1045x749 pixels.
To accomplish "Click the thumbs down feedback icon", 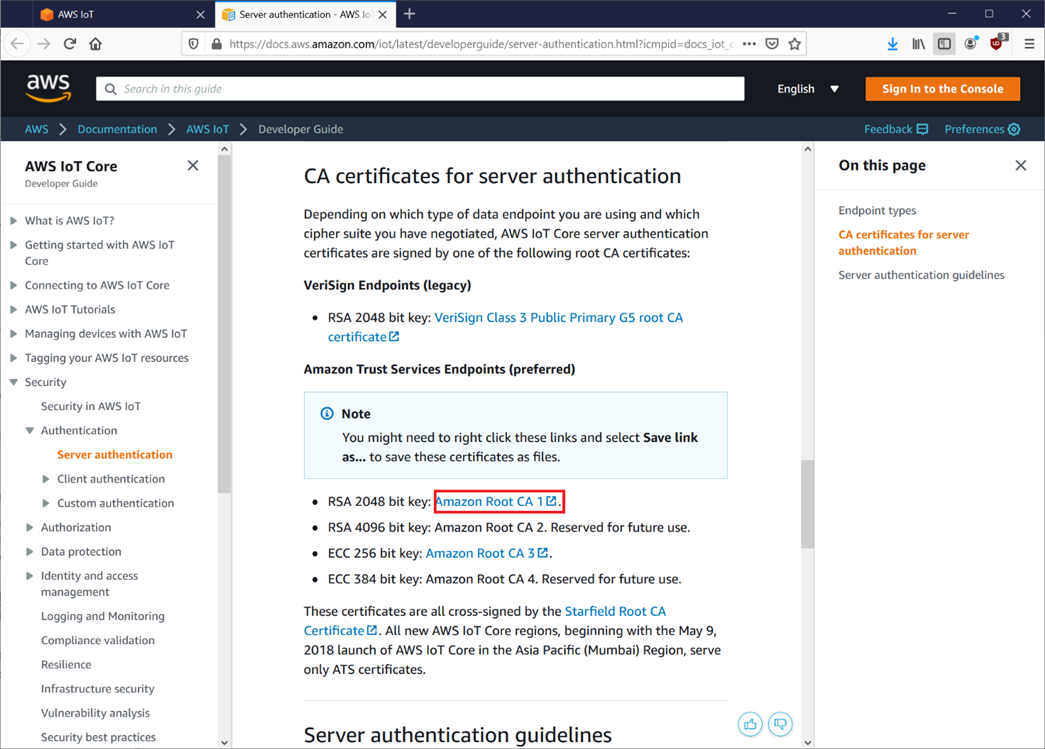I will (780, 724).
